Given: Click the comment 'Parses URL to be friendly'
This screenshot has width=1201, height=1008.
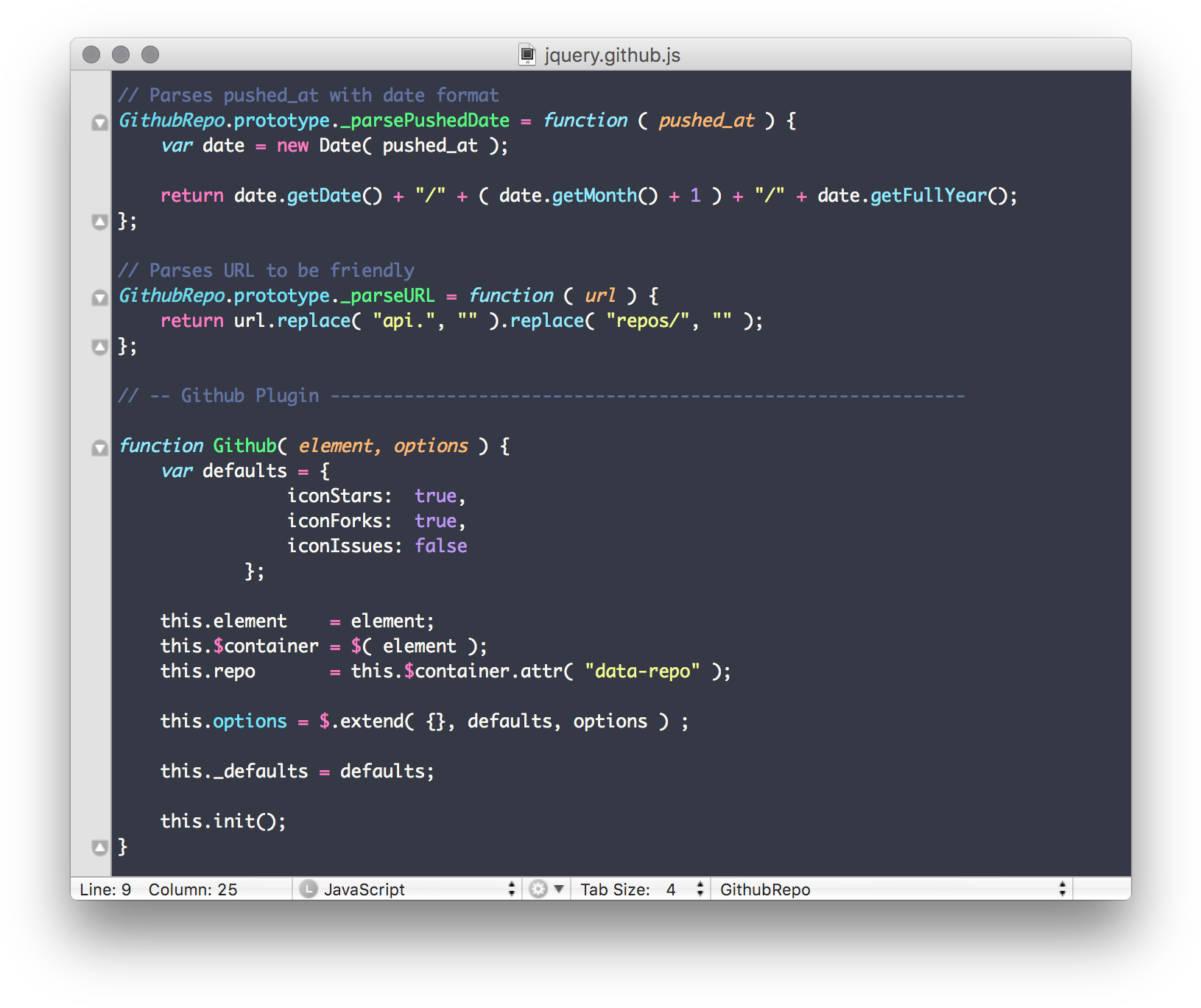Looking at the screenshot, I should coord(267,270).
